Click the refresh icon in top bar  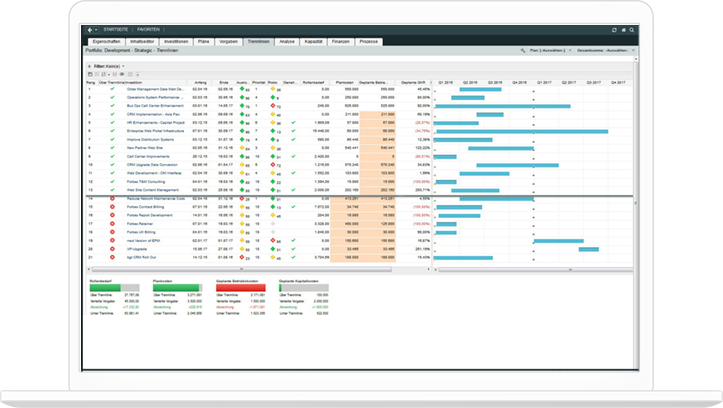pyautogui.click(x=613, y=30)
